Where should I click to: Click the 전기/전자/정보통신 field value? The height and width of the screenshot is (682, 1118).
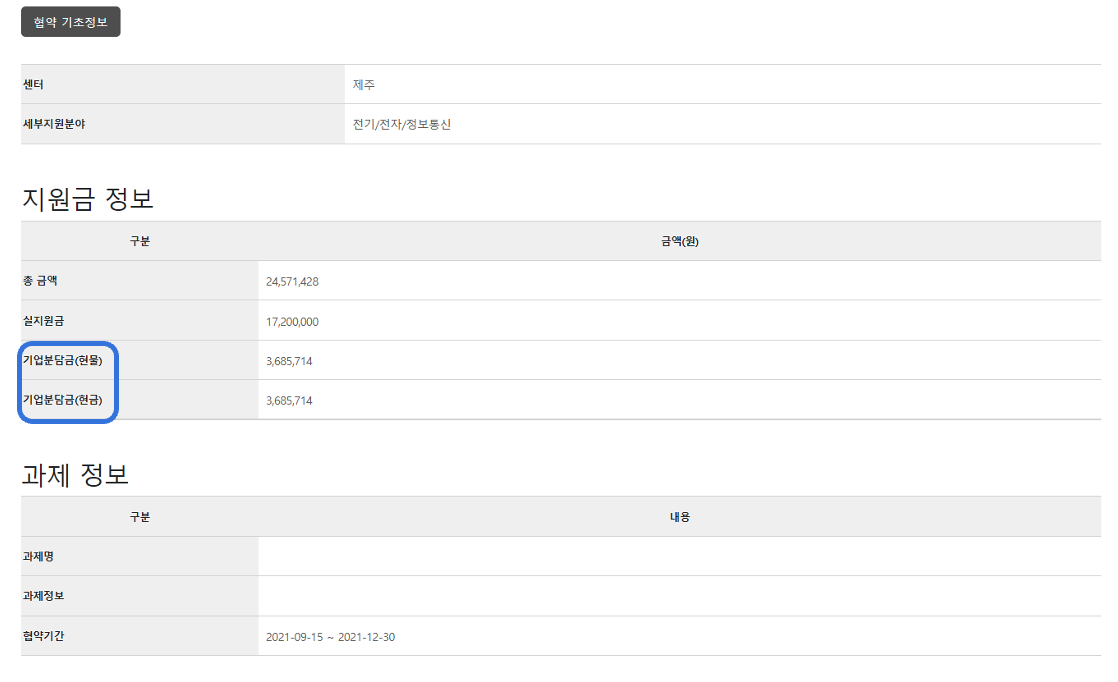click(402, 125)
